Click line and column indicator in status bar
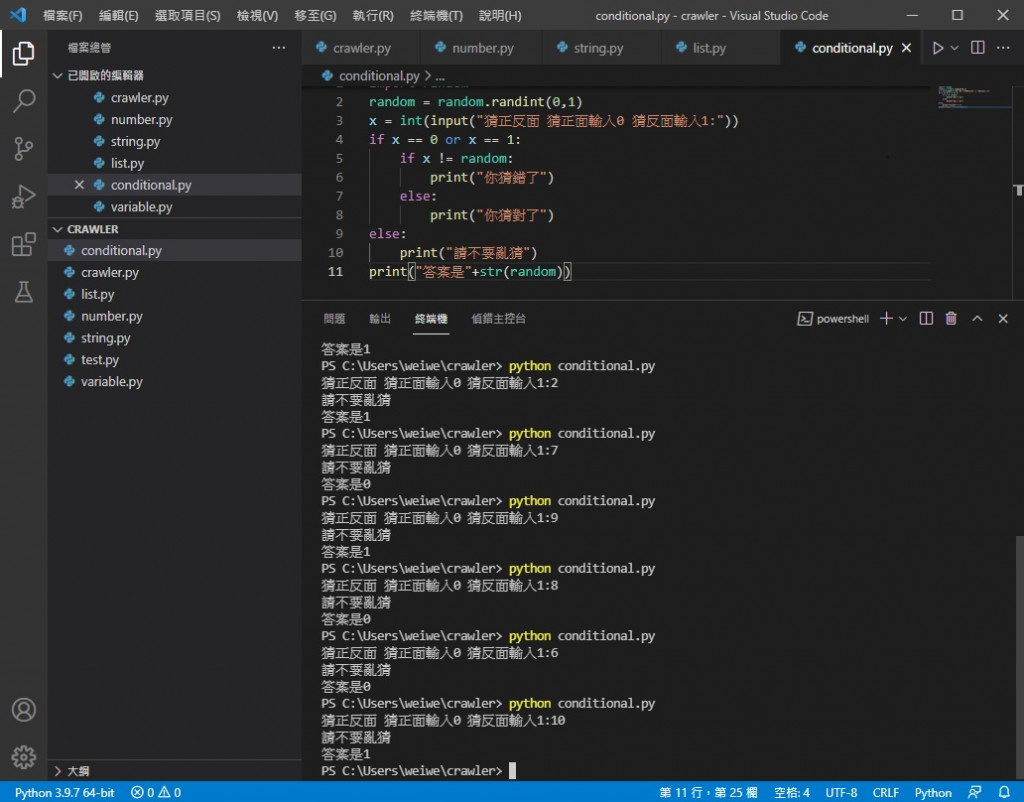 click(709, 793)
